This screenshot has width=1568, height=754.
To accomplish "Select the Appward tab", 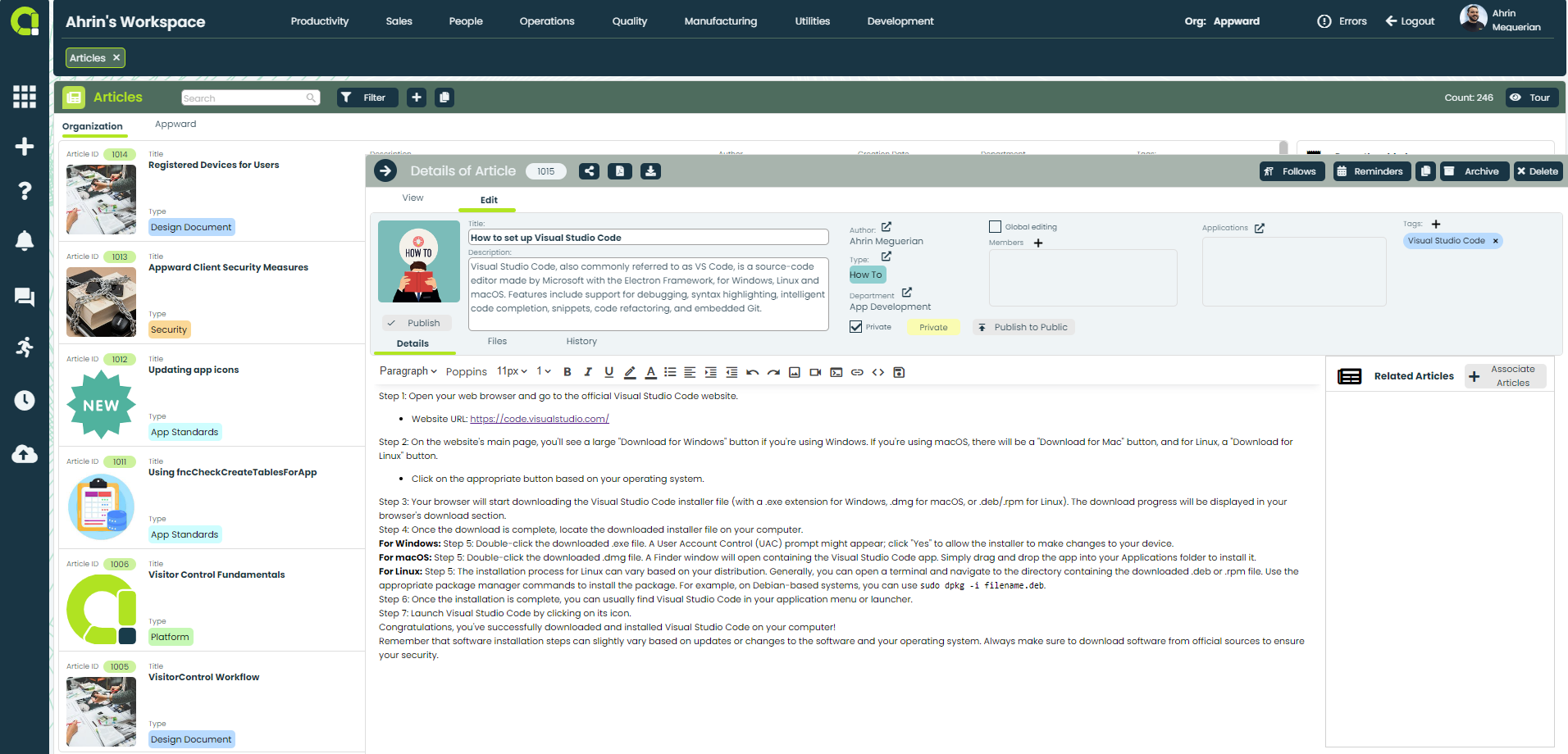I will pyautogui.click(x=175, y=124).
